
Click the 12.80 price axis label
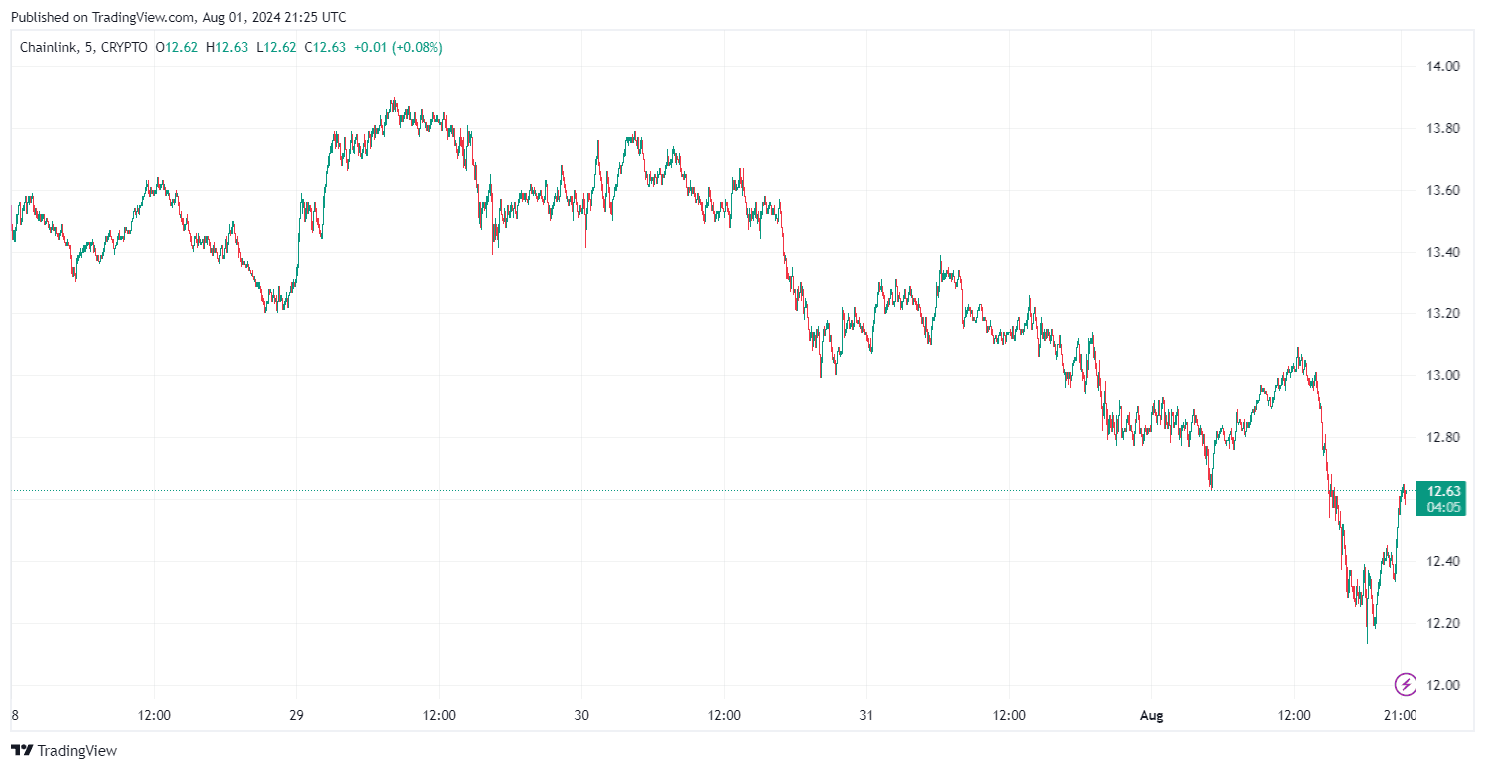(x=1444, y=438)
